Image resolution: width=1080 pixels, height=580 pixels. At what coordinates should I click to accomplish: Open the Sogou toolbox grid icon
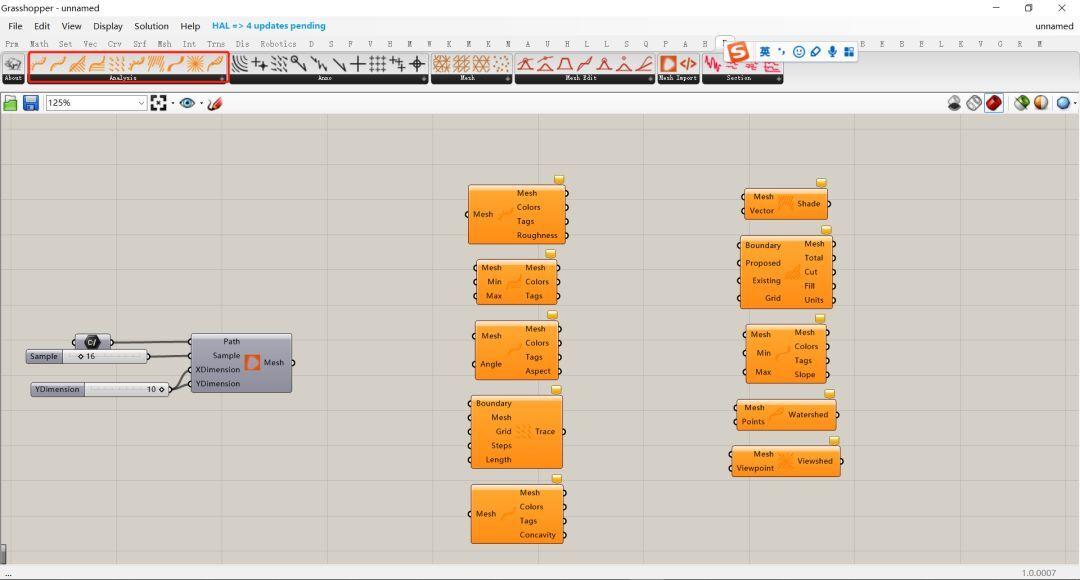point(849,52)
